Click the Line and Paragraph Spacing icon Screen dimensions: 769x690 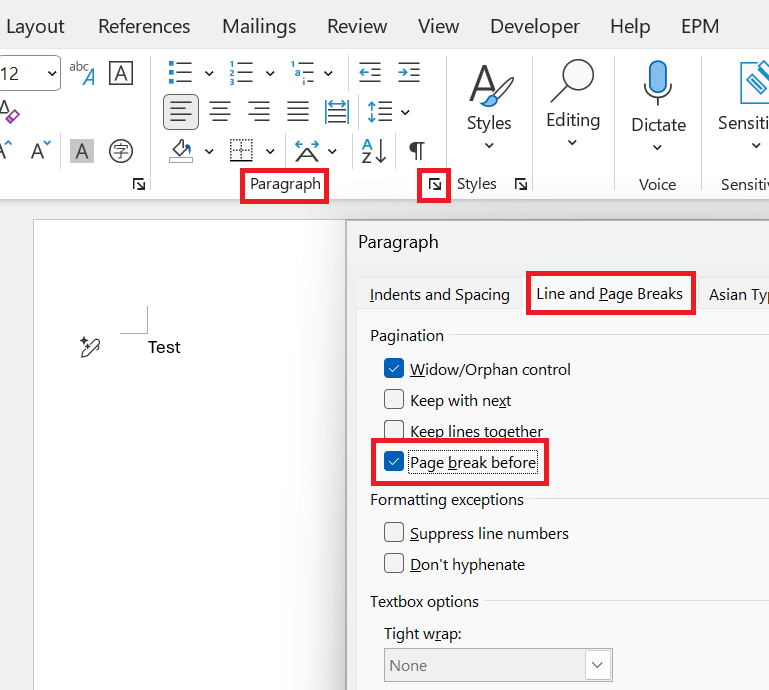click(380, 112)
